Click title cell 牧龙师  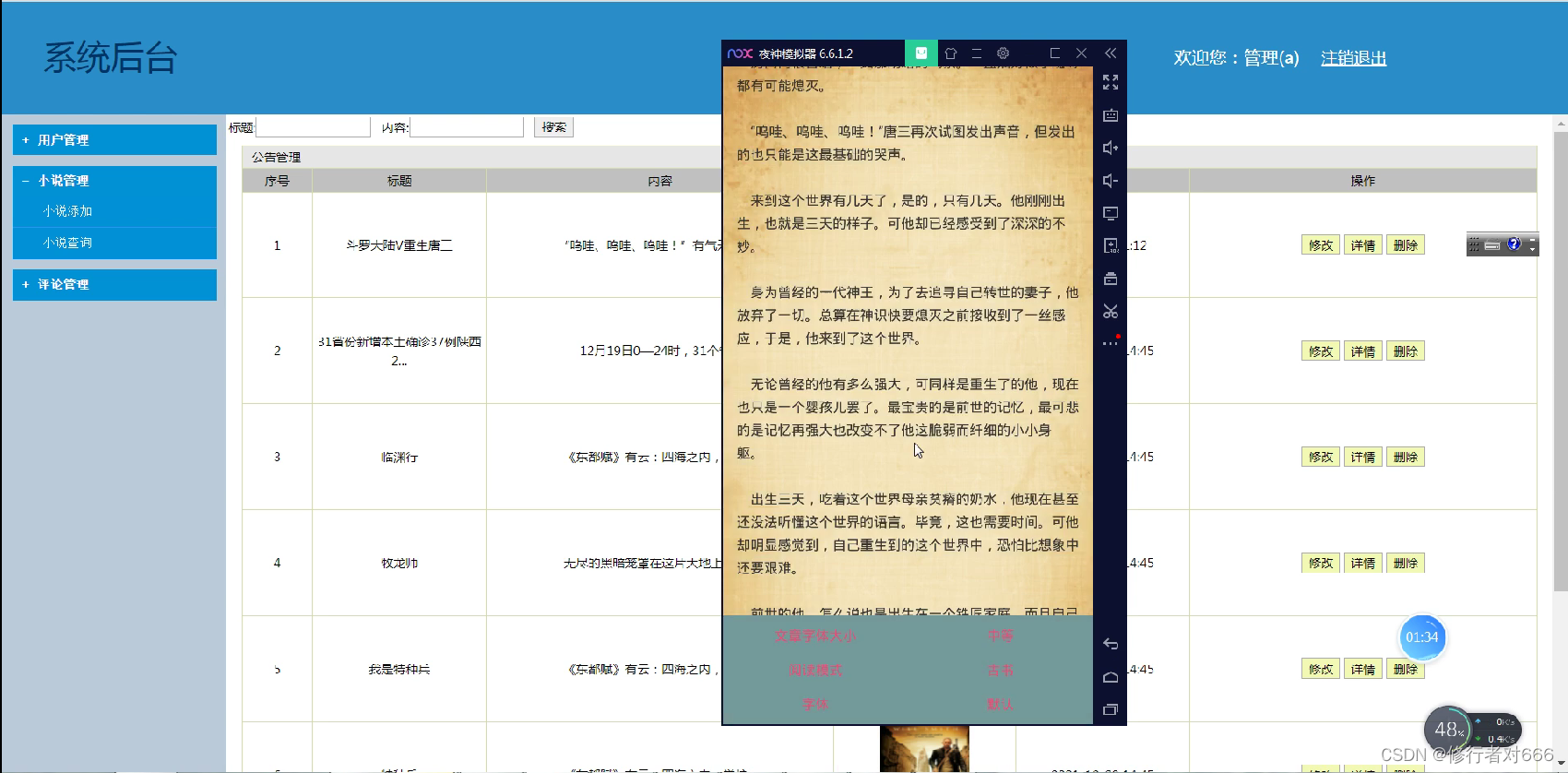tap(399, 563)
